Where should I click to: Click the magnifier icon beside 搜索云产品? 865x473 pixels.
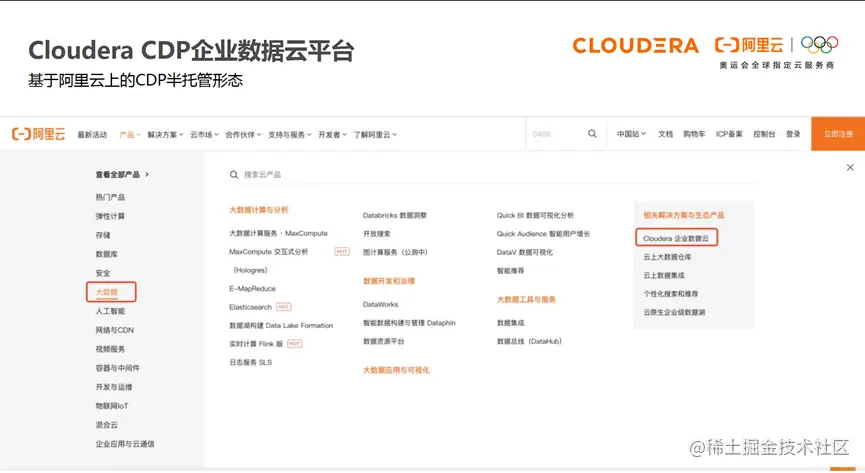click(234, 174)
